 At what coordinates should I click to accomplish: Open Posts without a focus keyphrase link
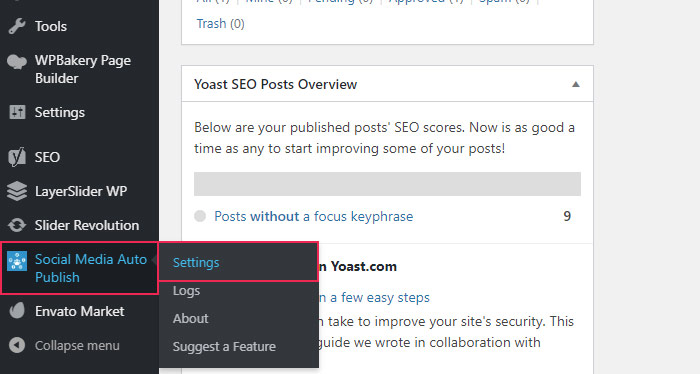pos(313,216)
